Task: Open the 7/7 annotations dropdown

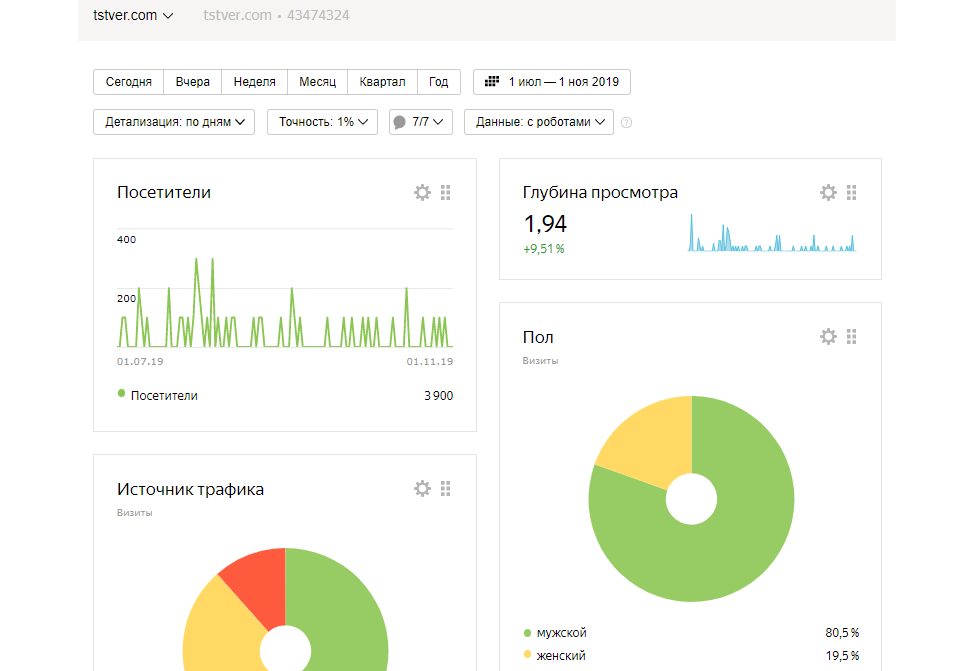Action: pos(421,122)
